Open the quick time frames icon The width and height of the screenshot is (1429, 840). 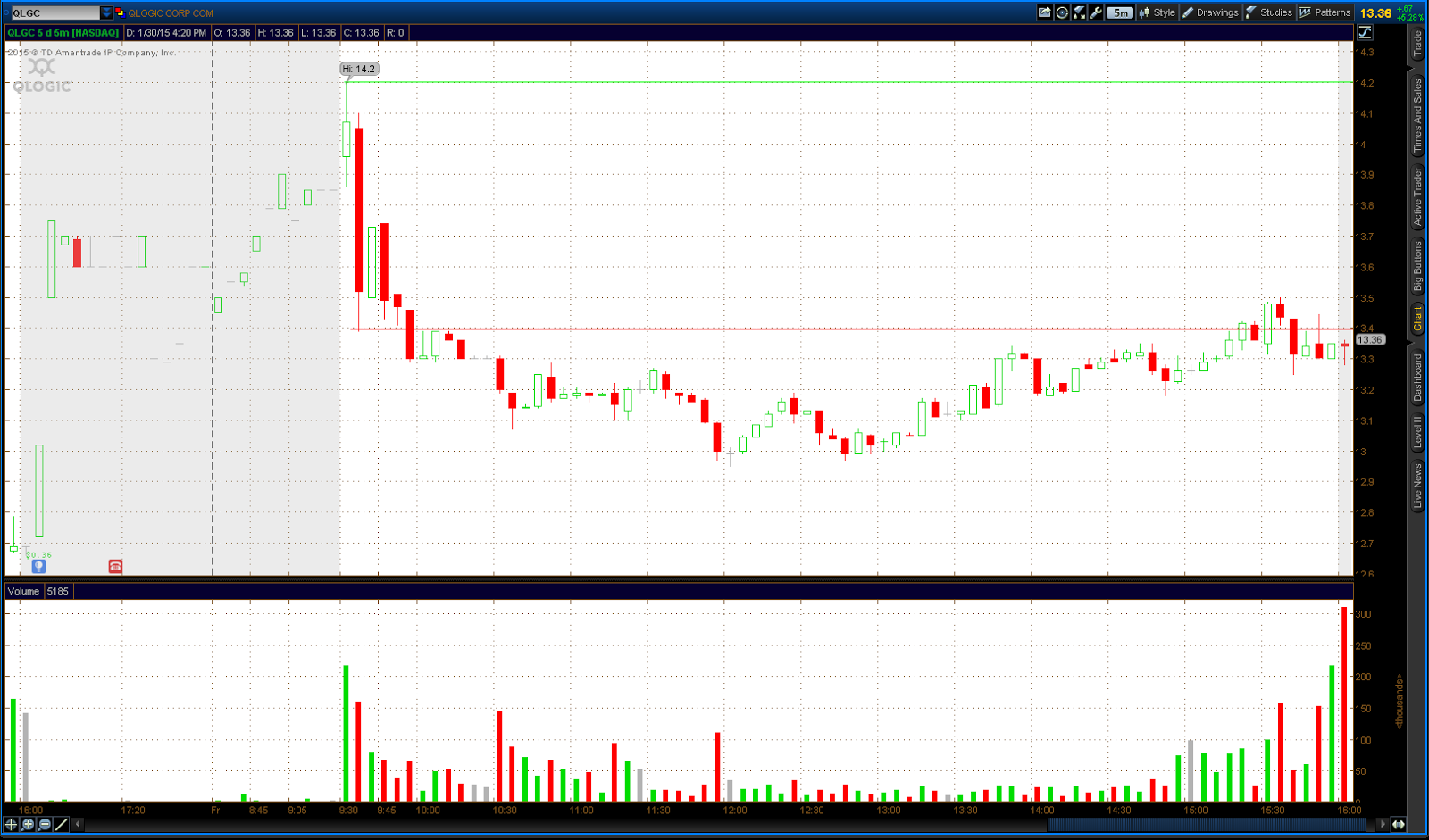coord(1062,12)
